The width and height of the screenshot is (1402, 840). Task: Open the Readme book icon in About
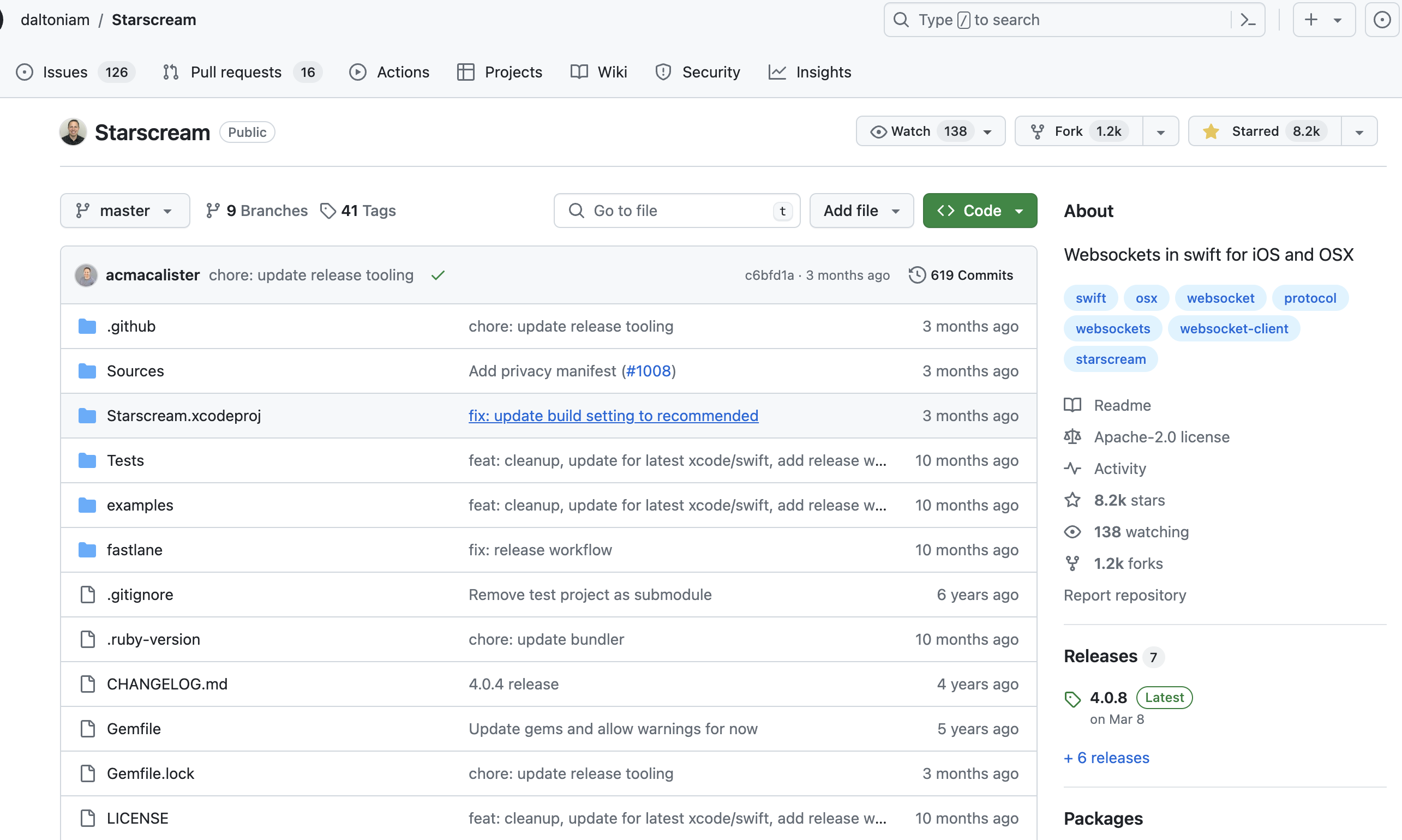1072,405
